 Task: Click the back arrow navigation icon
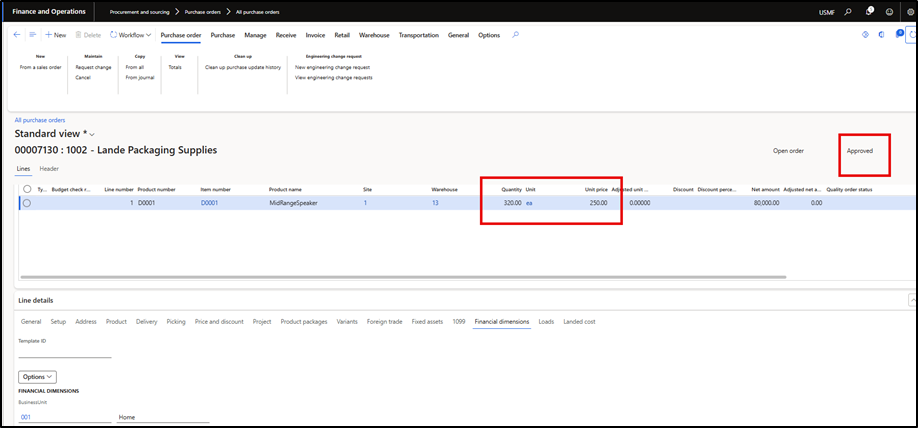[17, 35]
